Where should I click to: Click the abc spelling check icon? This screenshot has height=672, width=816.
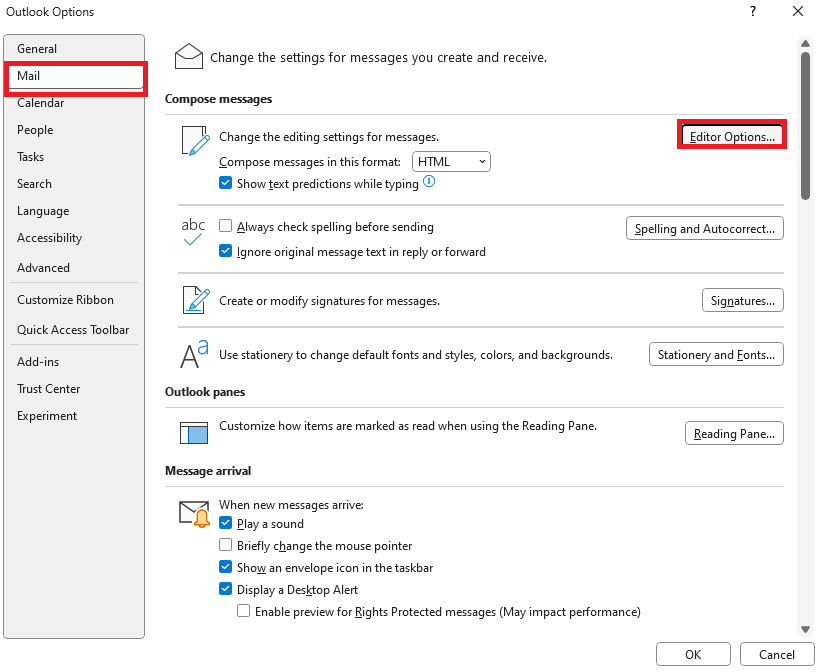(x=193, y=232)
